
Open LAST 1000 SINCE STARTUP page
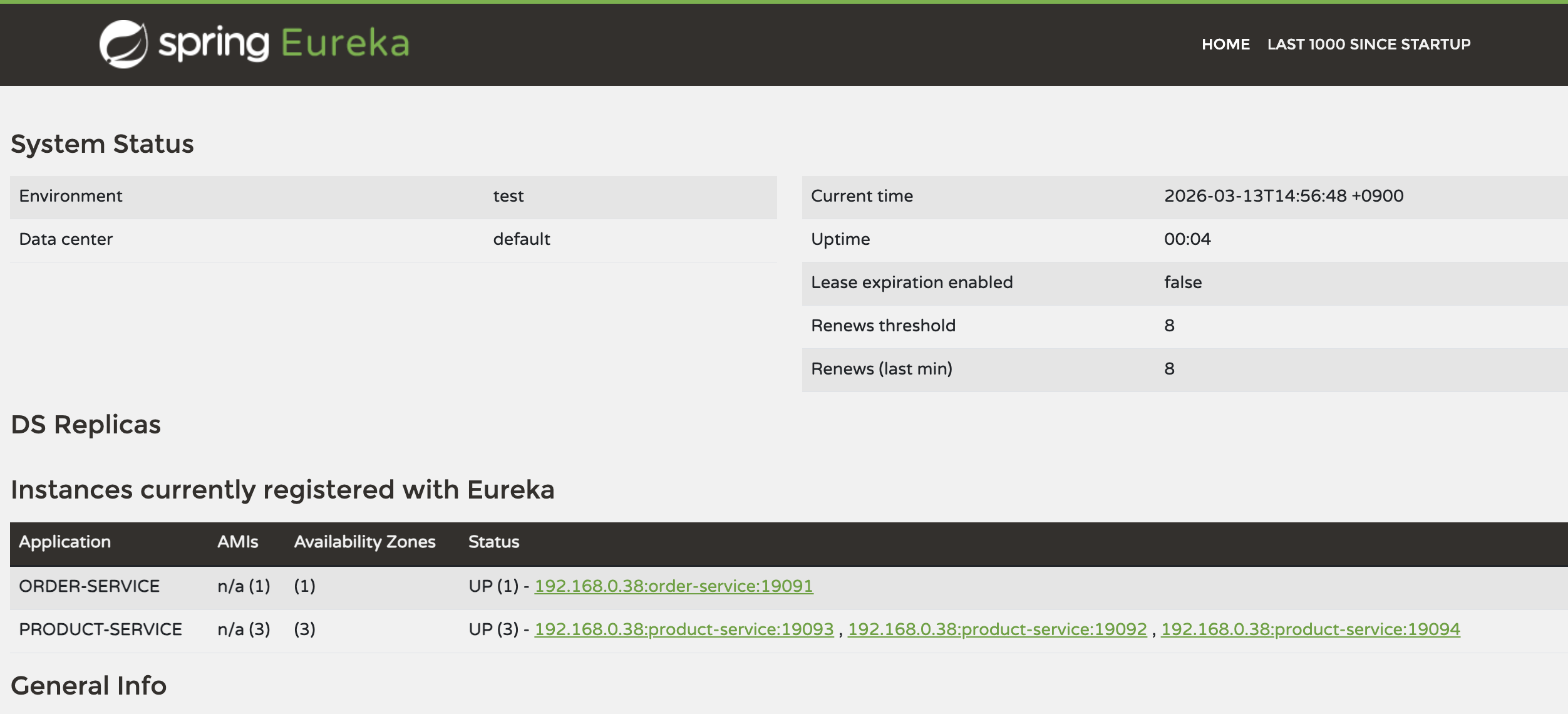click(1369, 44)
